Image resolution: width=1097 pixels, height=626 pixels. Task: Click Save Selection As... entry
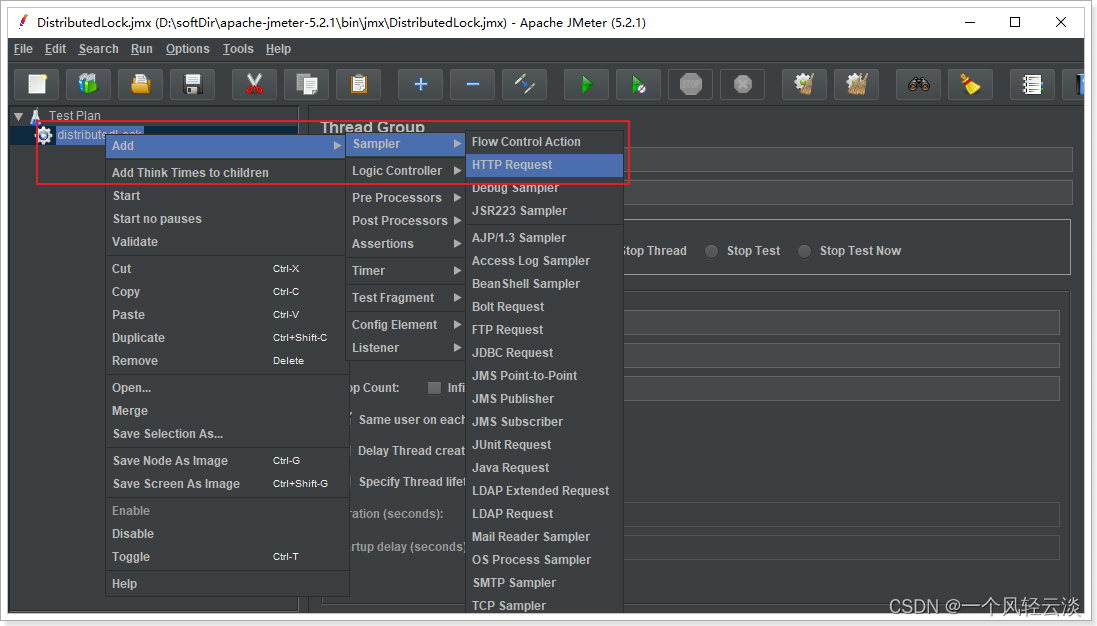coord(225,434)
